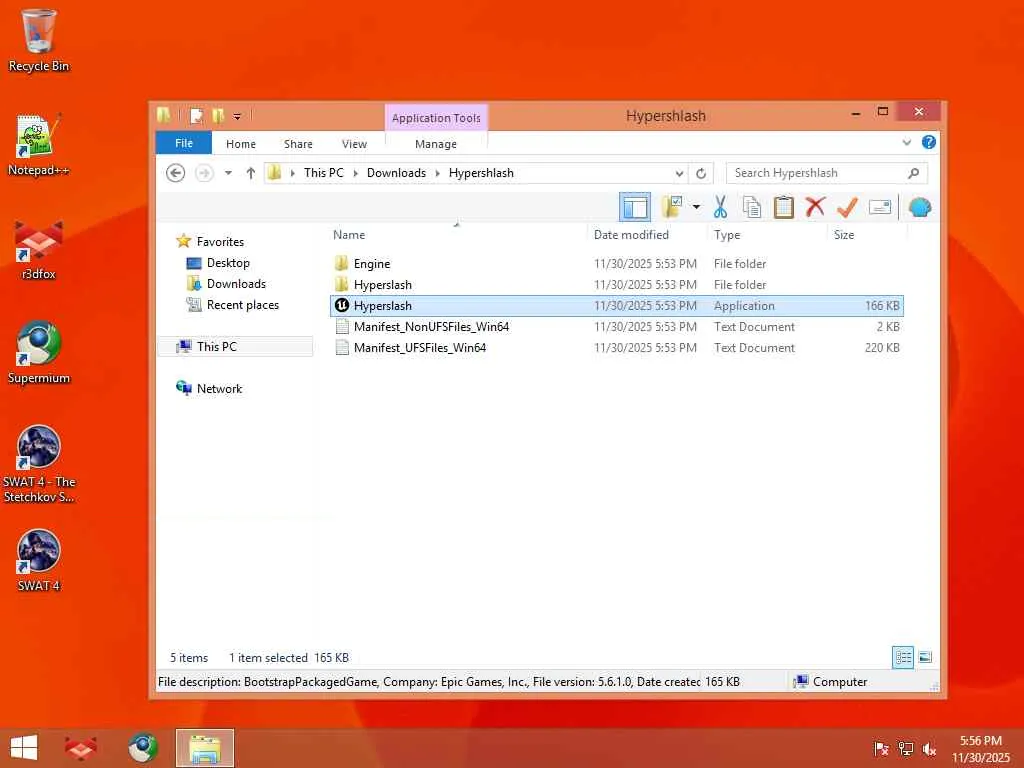Open the Notepad++ desktop shortcut
The height and width of the screenshot is (768, 1024).
pyautogui.click(x=38, y=144)
